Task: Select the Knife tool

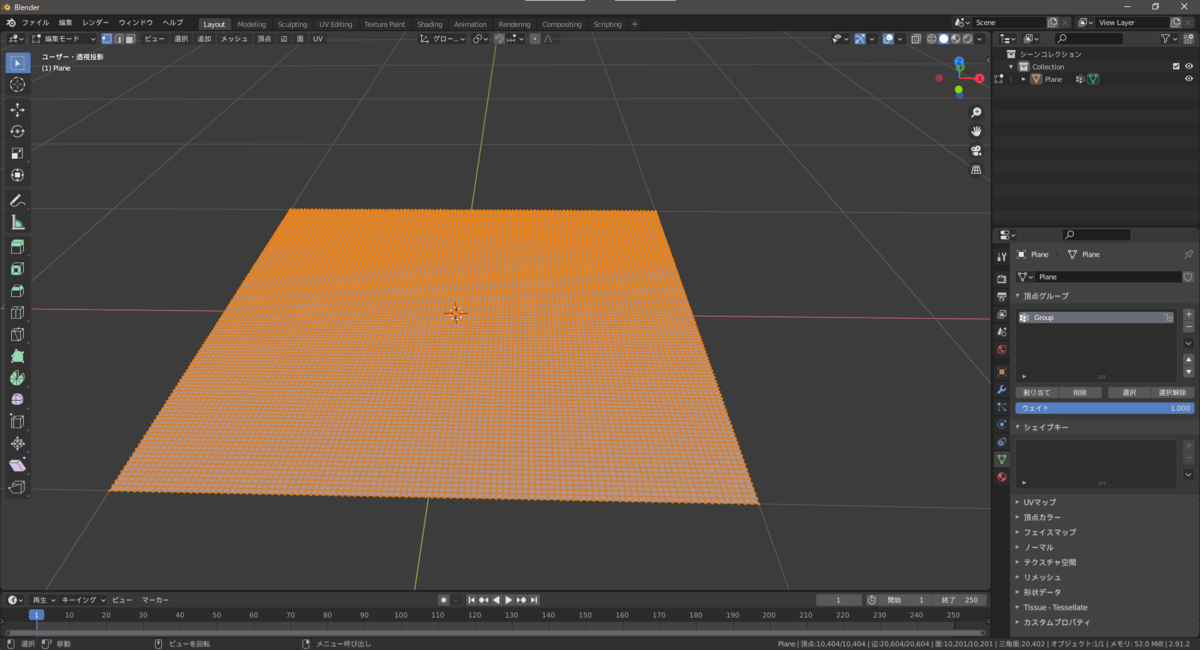Action: tap(18, 335)
